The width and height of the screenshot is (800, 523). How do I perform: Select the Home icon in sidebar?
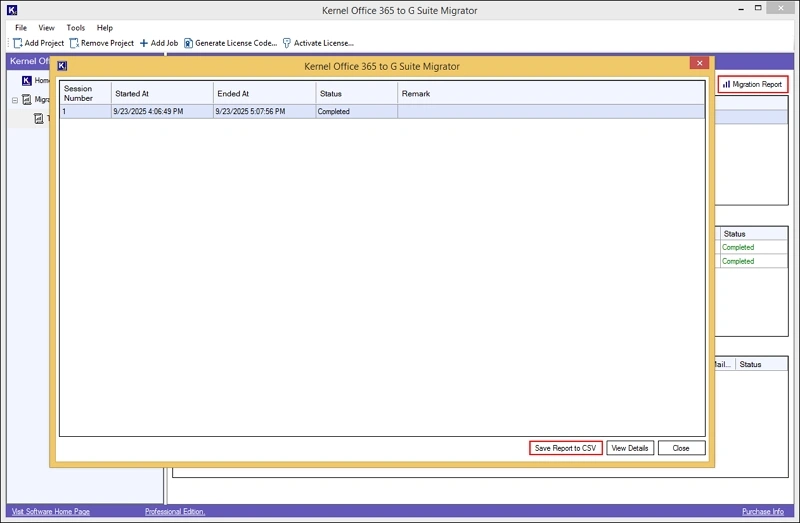27,80
